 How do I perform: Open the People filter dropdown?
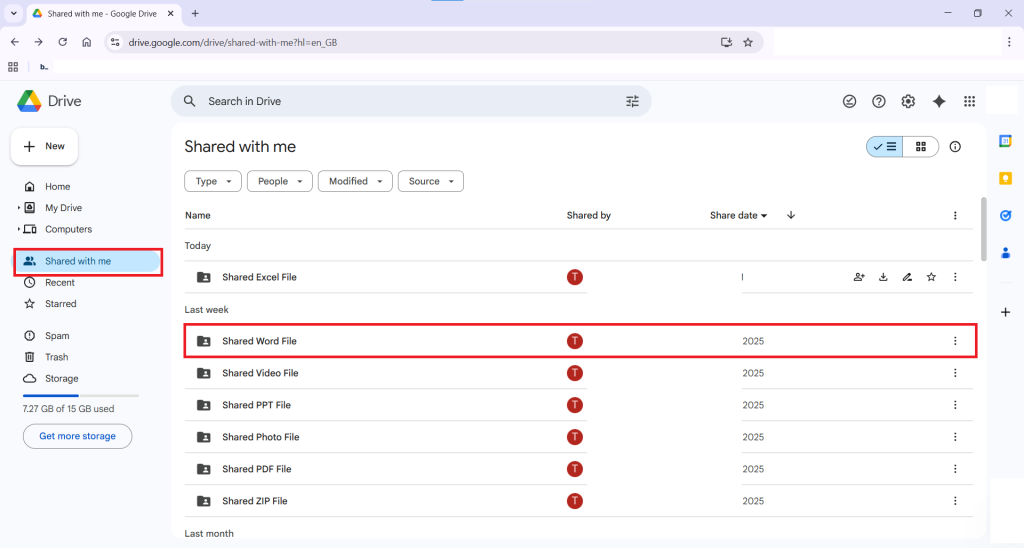click(x=279, y=181)
